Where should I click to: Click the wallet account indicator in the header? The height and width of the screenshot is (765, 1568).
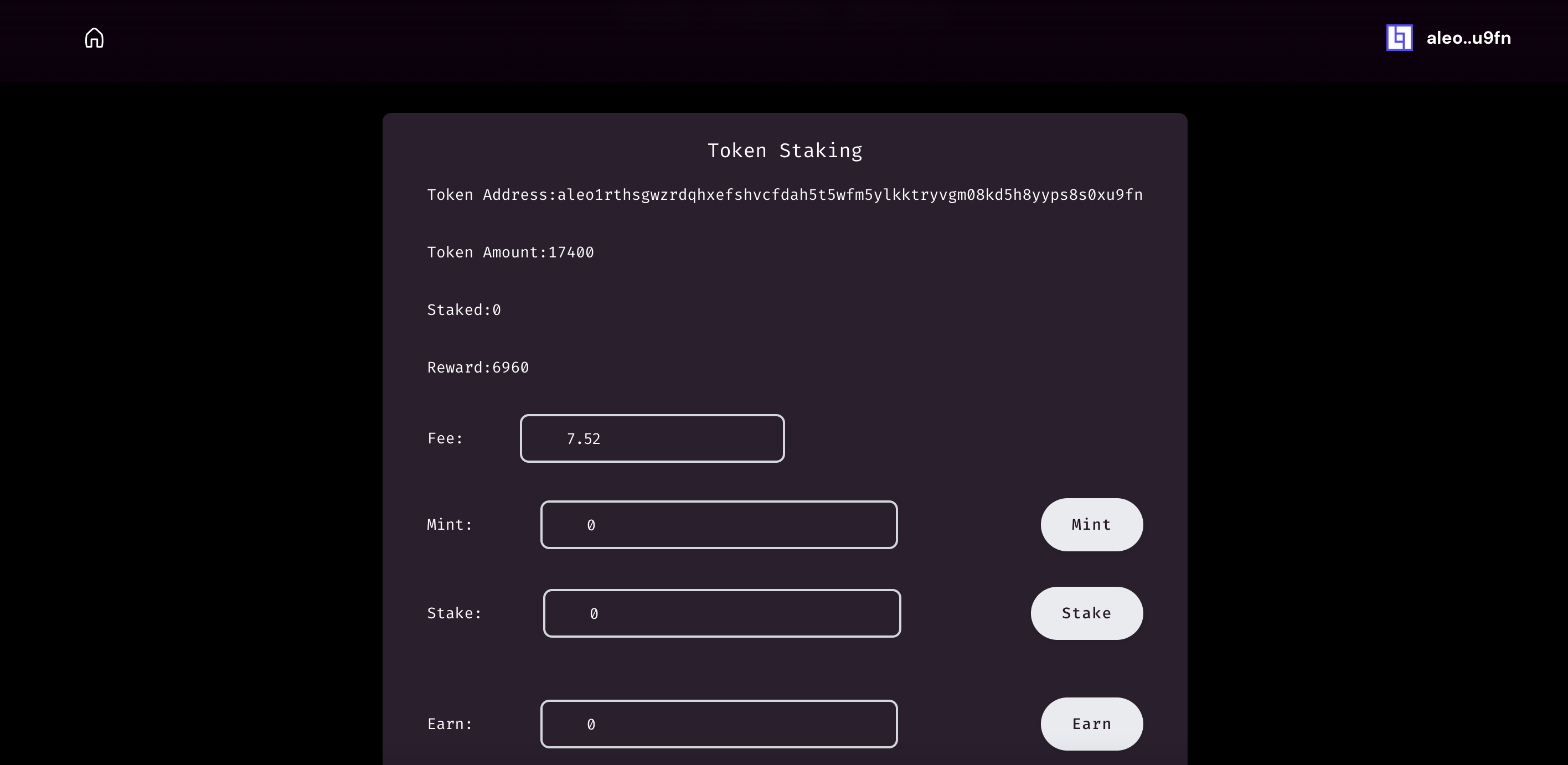point(1468,38)
